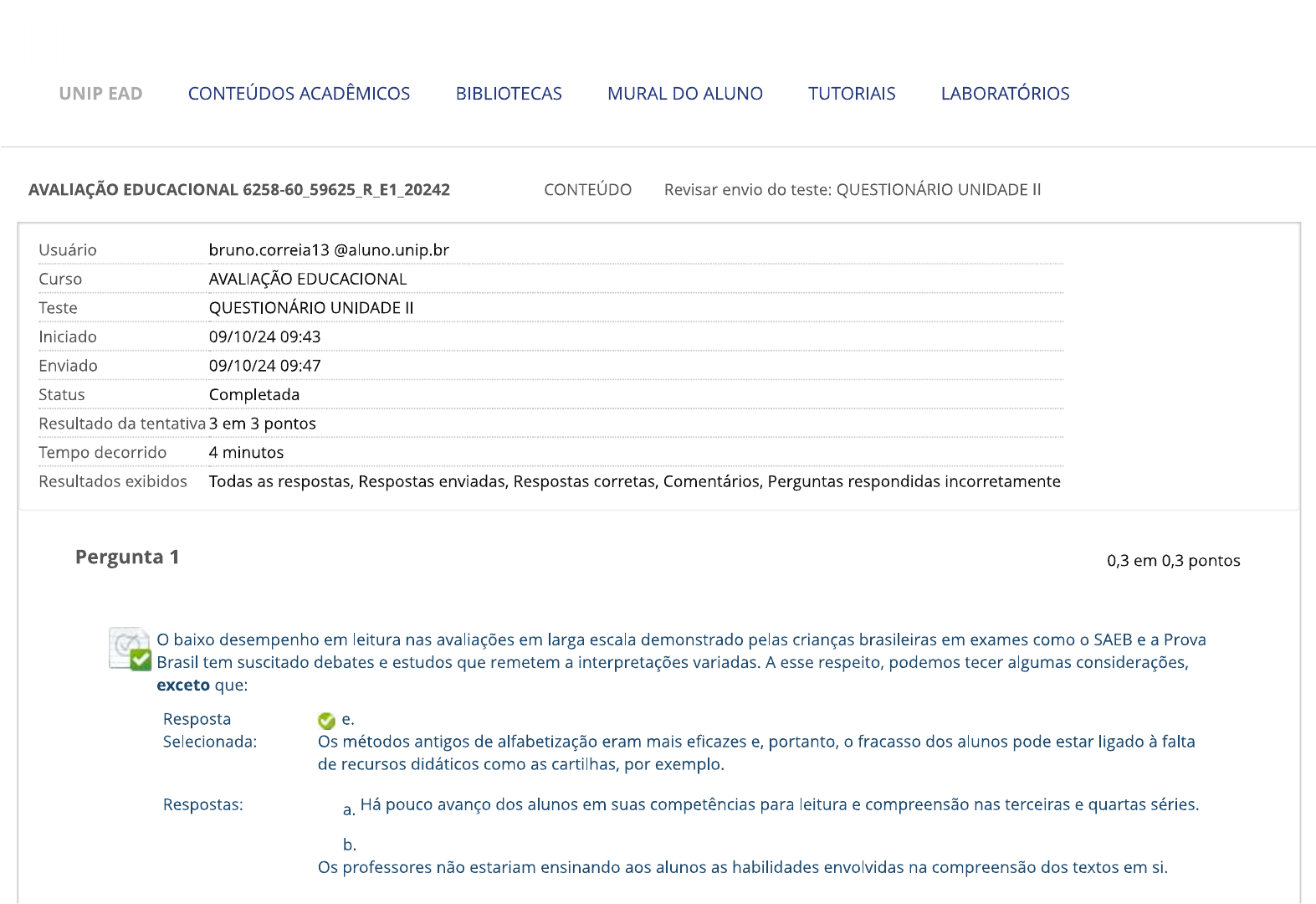Navigate to MURAL DO ALUNO
Image resolution: width=1316 pixels, height=904 pixels.
[684, 94]
